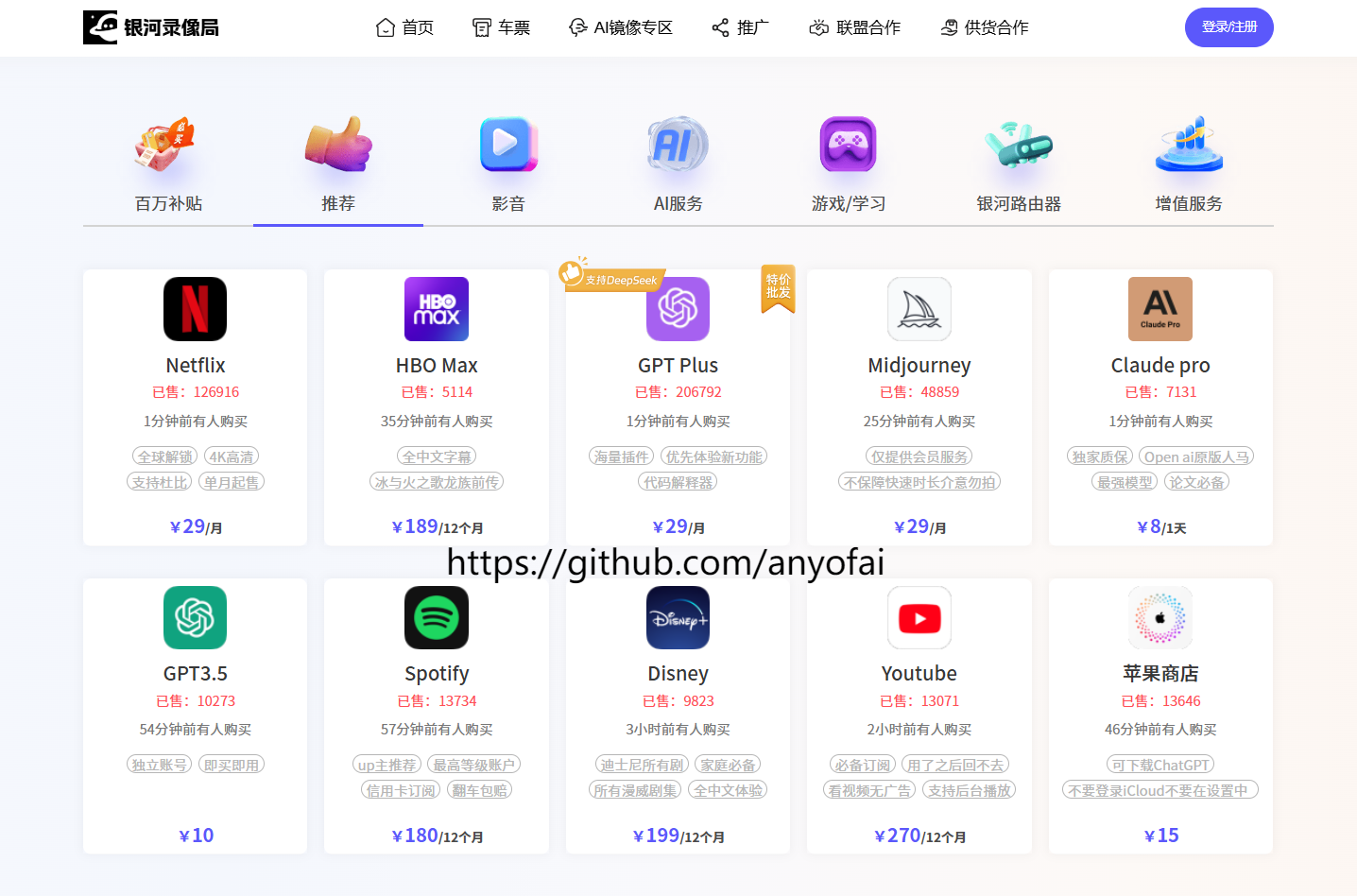Click the Disney product title
The width and height of the screenshot is (1357, 896).
(678, 673)
